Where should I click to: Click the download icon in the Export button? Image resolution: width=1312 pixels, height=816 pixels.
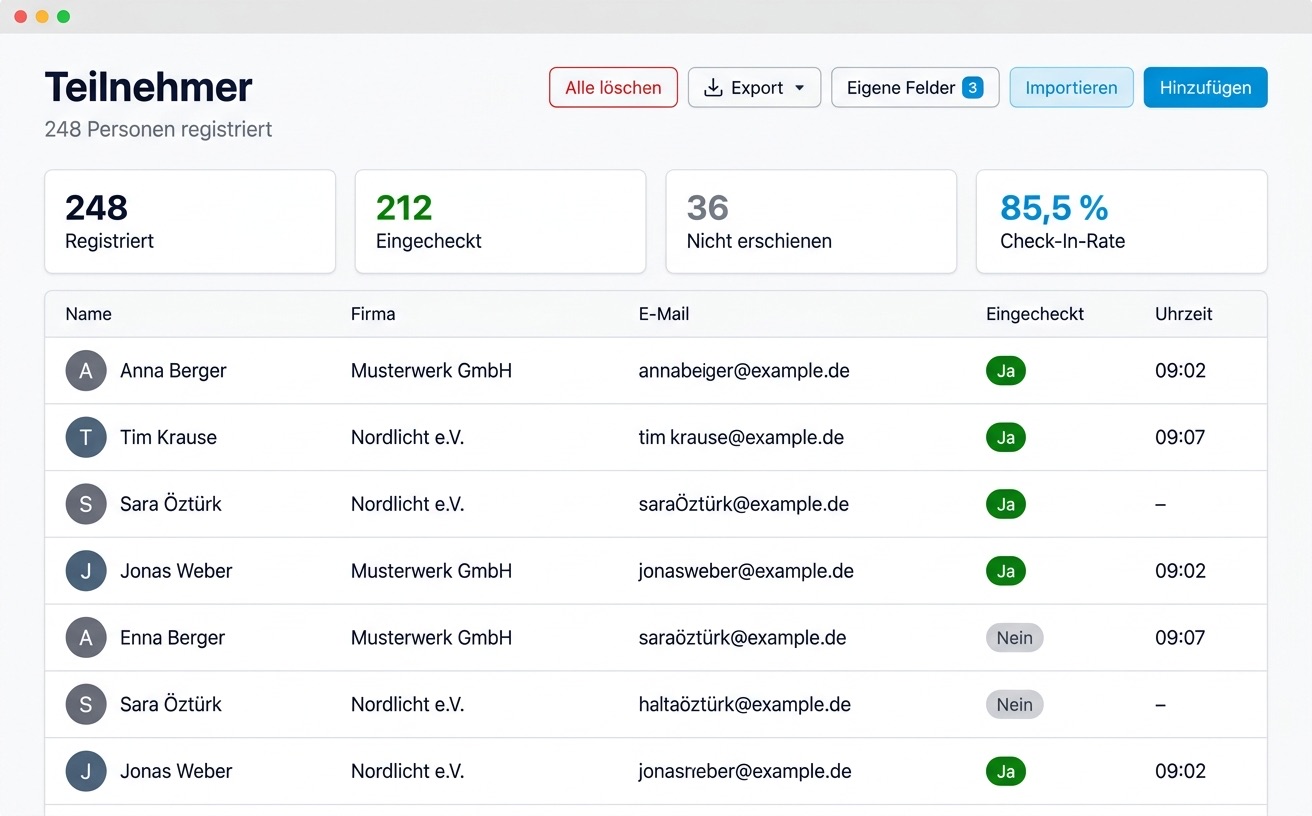[713, 88]
